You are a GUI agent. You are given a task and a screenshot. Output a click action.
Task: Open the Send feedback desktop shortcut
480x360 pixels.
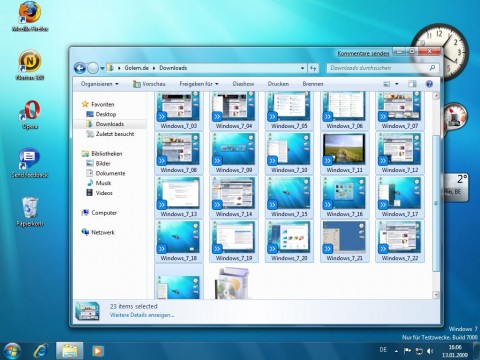30,163
